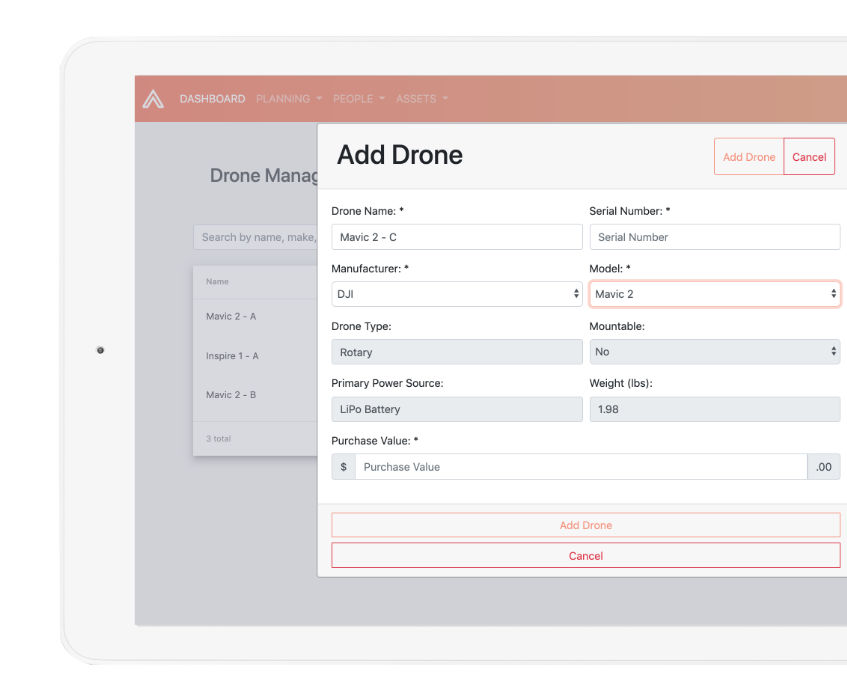
Task: Open the People dropdown menu
Action: point(359,99)
